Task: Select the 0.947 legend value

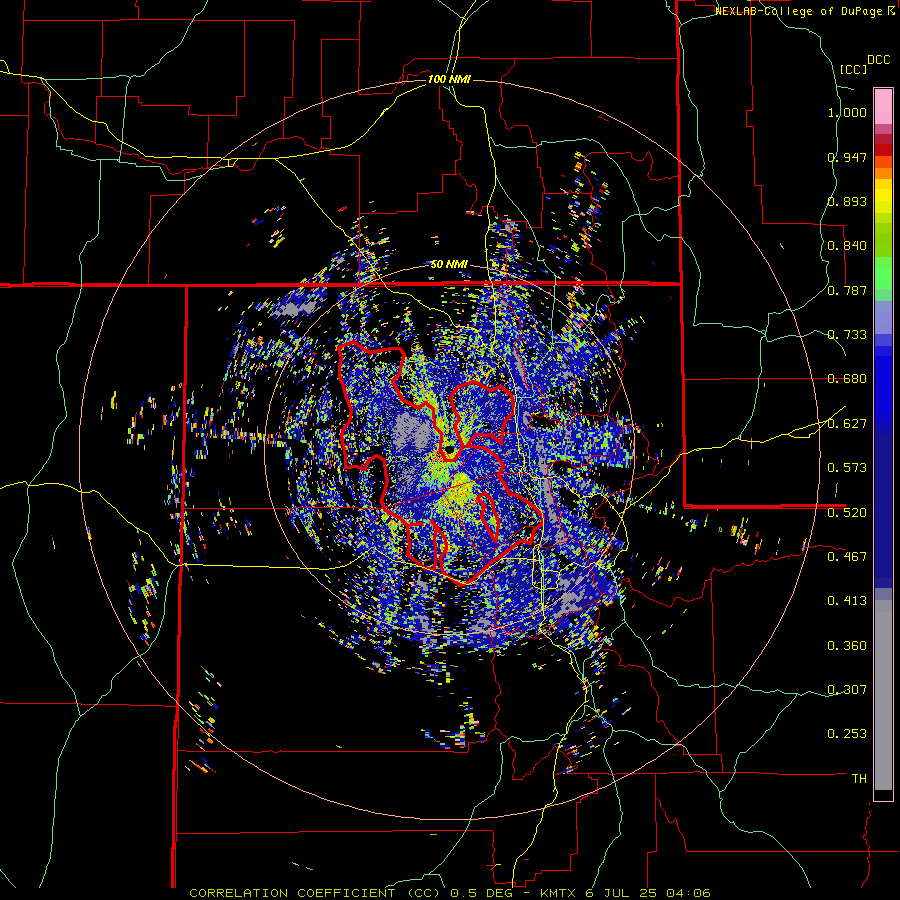Action: pyautogui.click(x=847, y=157)
